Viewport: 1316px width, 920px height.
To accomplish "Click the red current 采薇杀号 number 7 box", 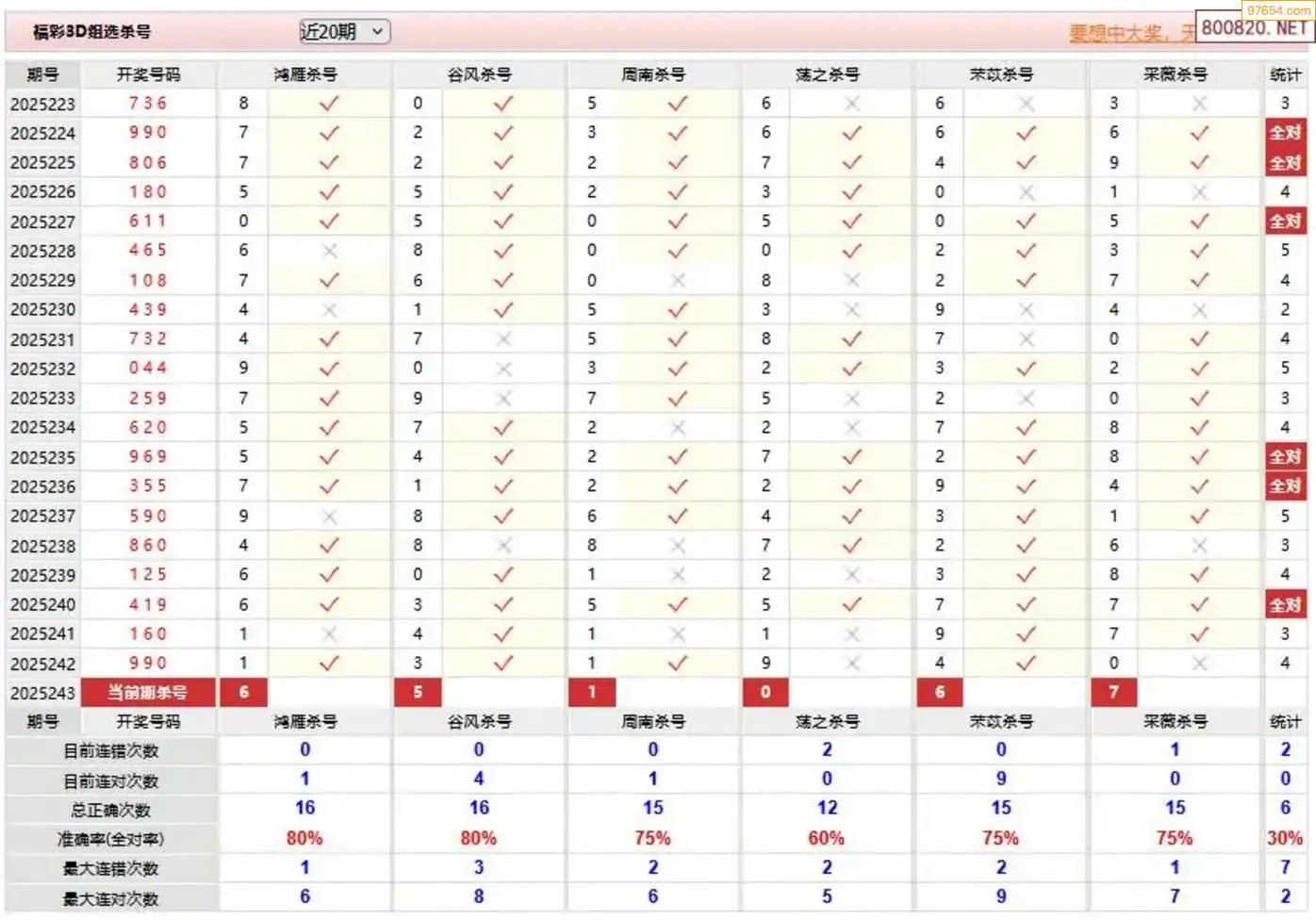I will pyautogui.click(x=1113, y=693).
